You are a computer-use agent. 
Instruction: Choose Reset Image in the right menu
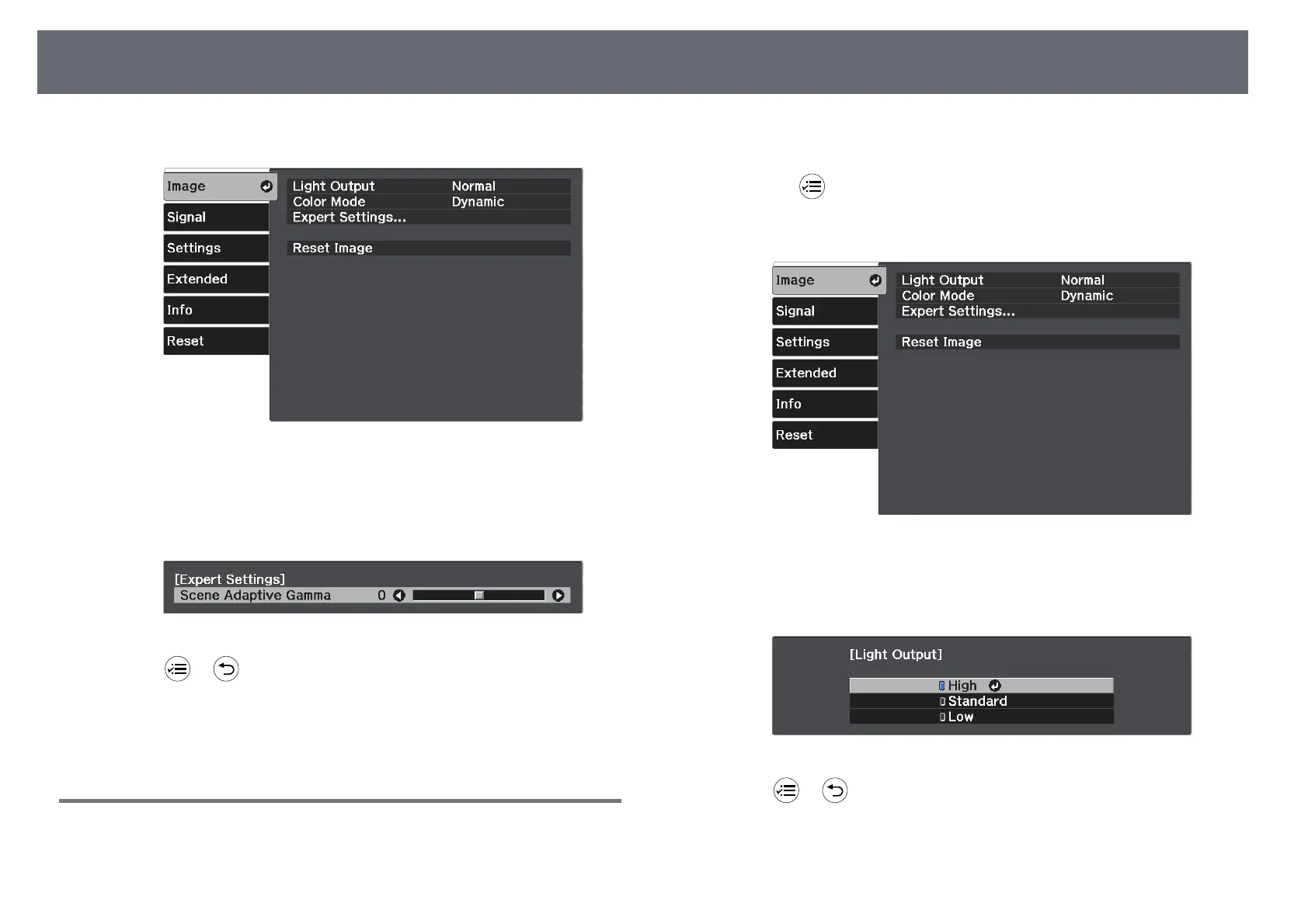1038,342
